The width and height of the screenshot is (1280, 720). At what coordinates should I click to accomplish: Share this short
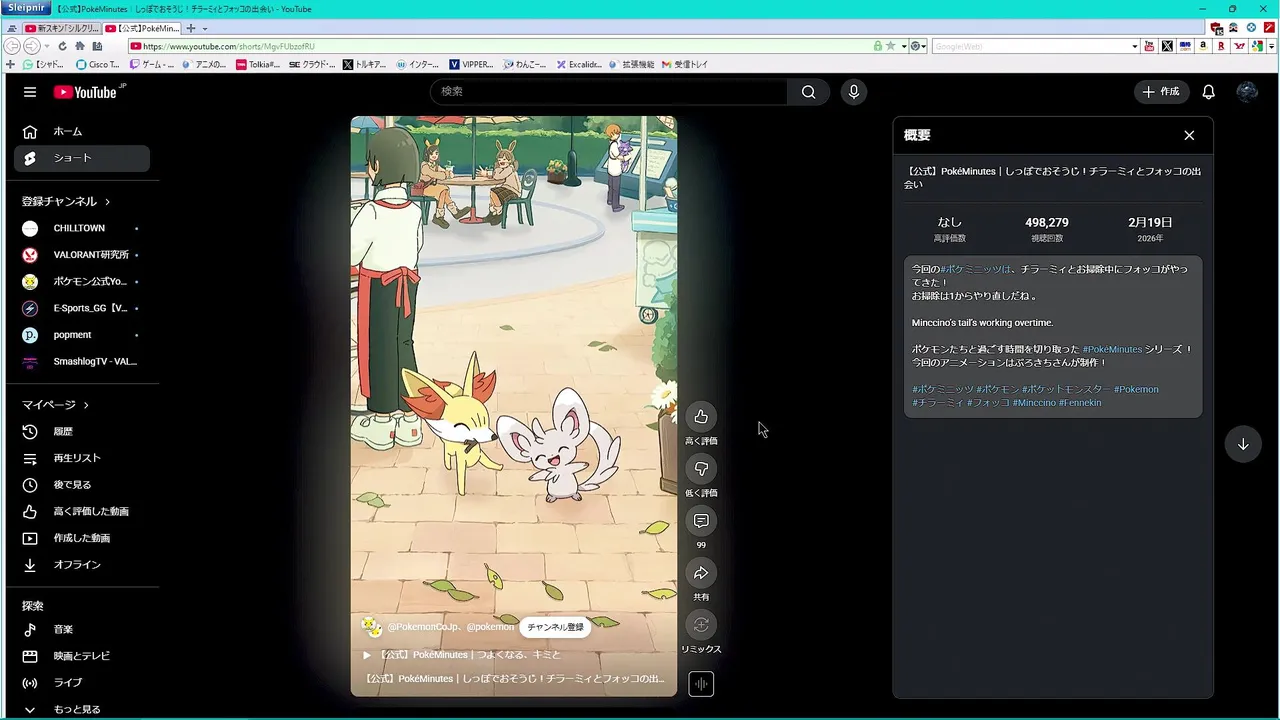pos(701,573)
